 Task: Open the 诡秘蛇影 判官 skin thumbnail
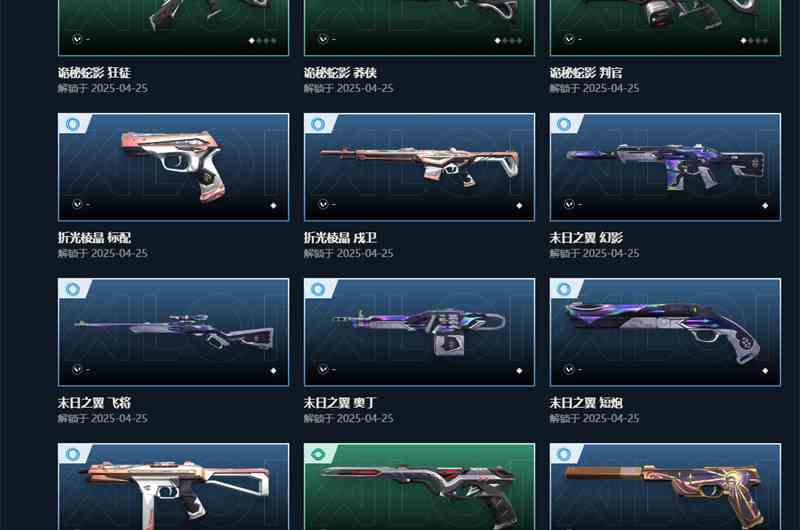(665, 28)
